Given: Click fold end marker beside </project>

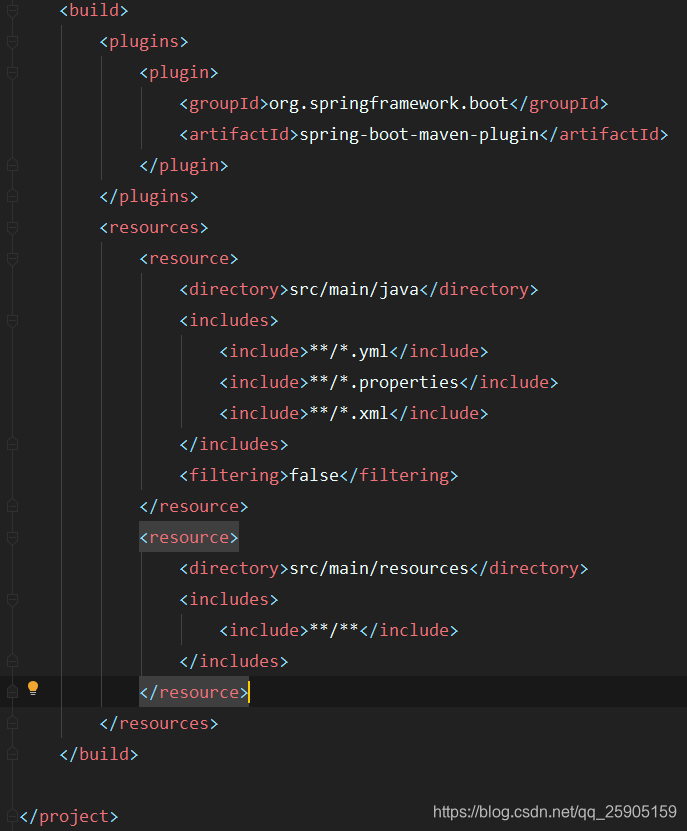Looking at the screenshot, I should 13,816.
